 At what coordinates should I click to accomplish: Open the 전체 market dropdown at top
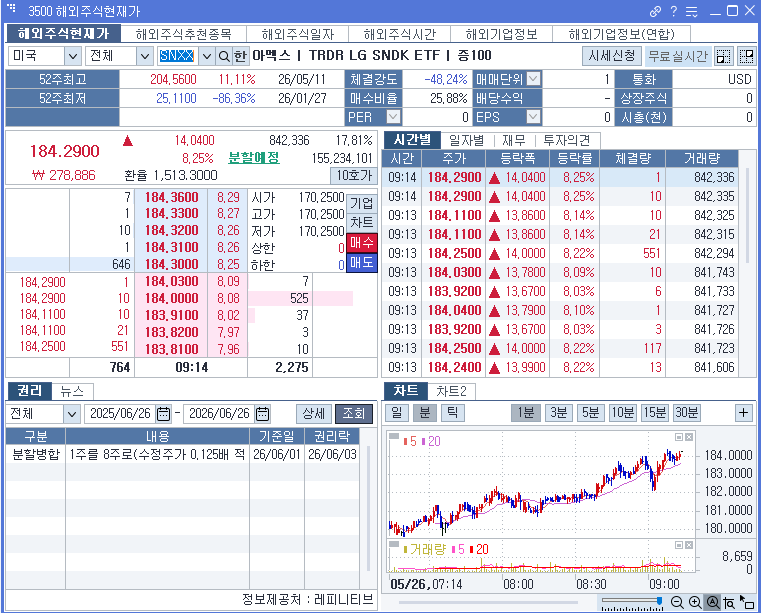[145, 56]
